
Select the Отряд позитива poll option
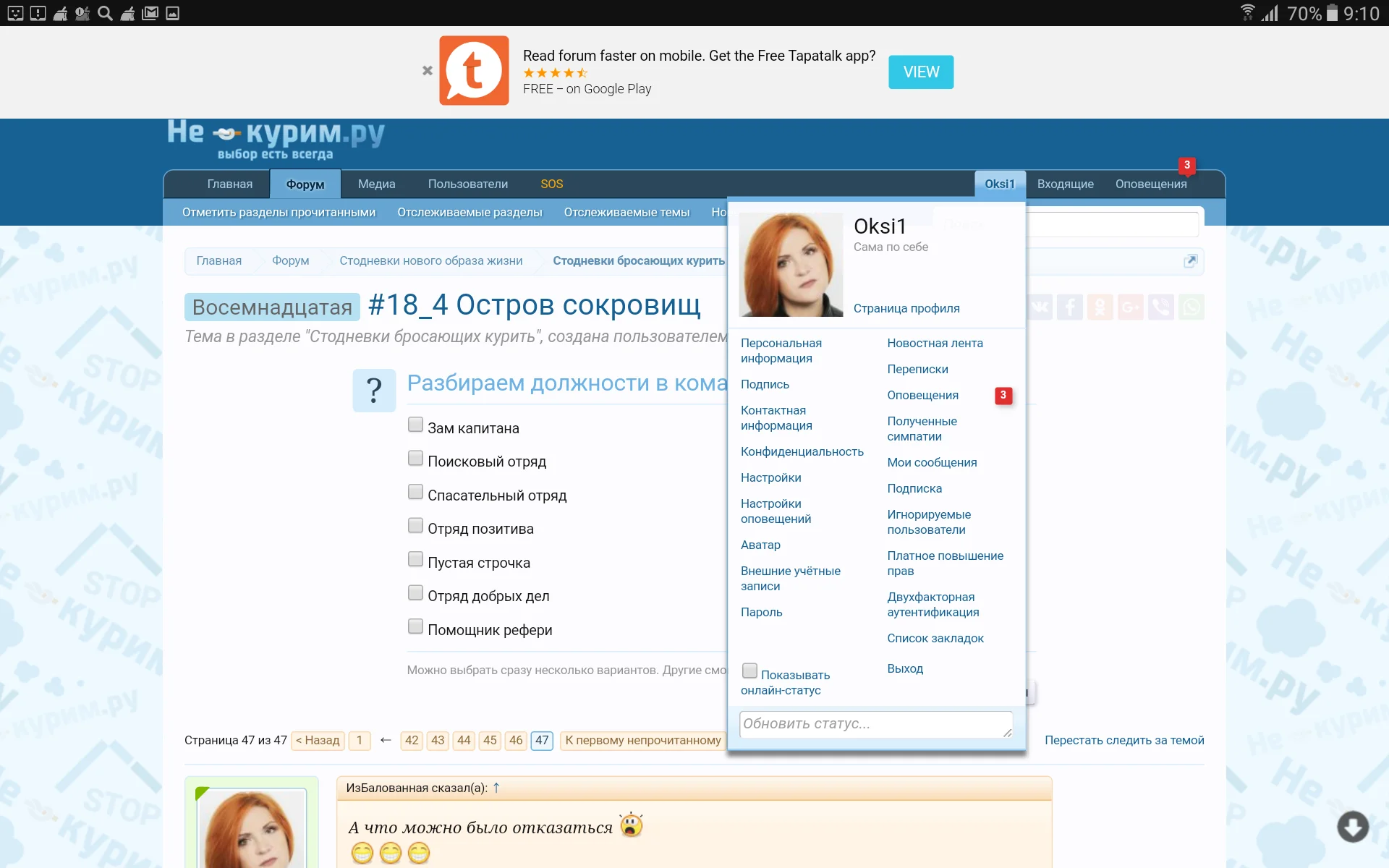pos(415,524)
